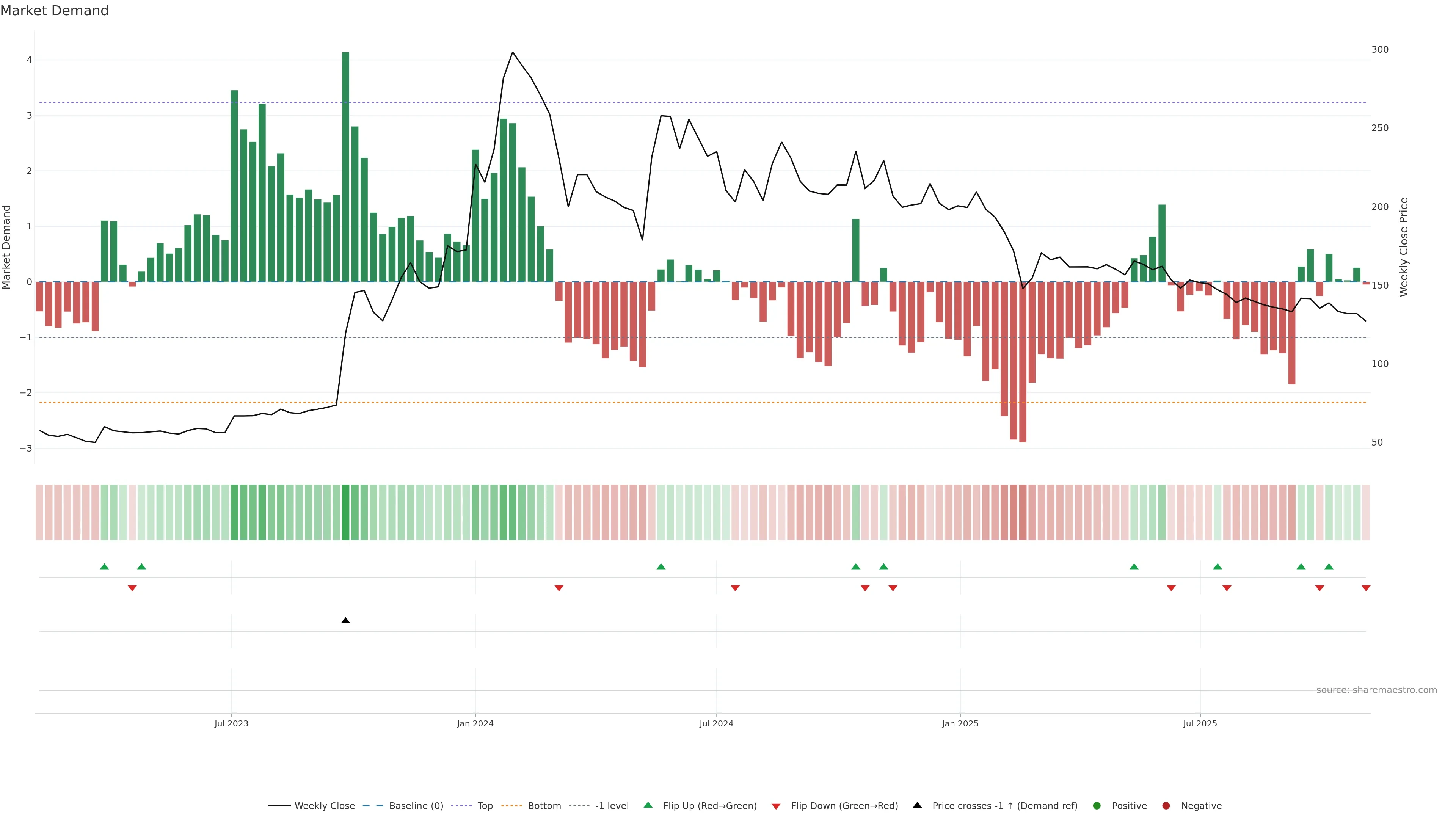This screenshot has height=819, width=1456.
Task: Click the Jul 2024 x-axis label
Action: pos(716,723)
